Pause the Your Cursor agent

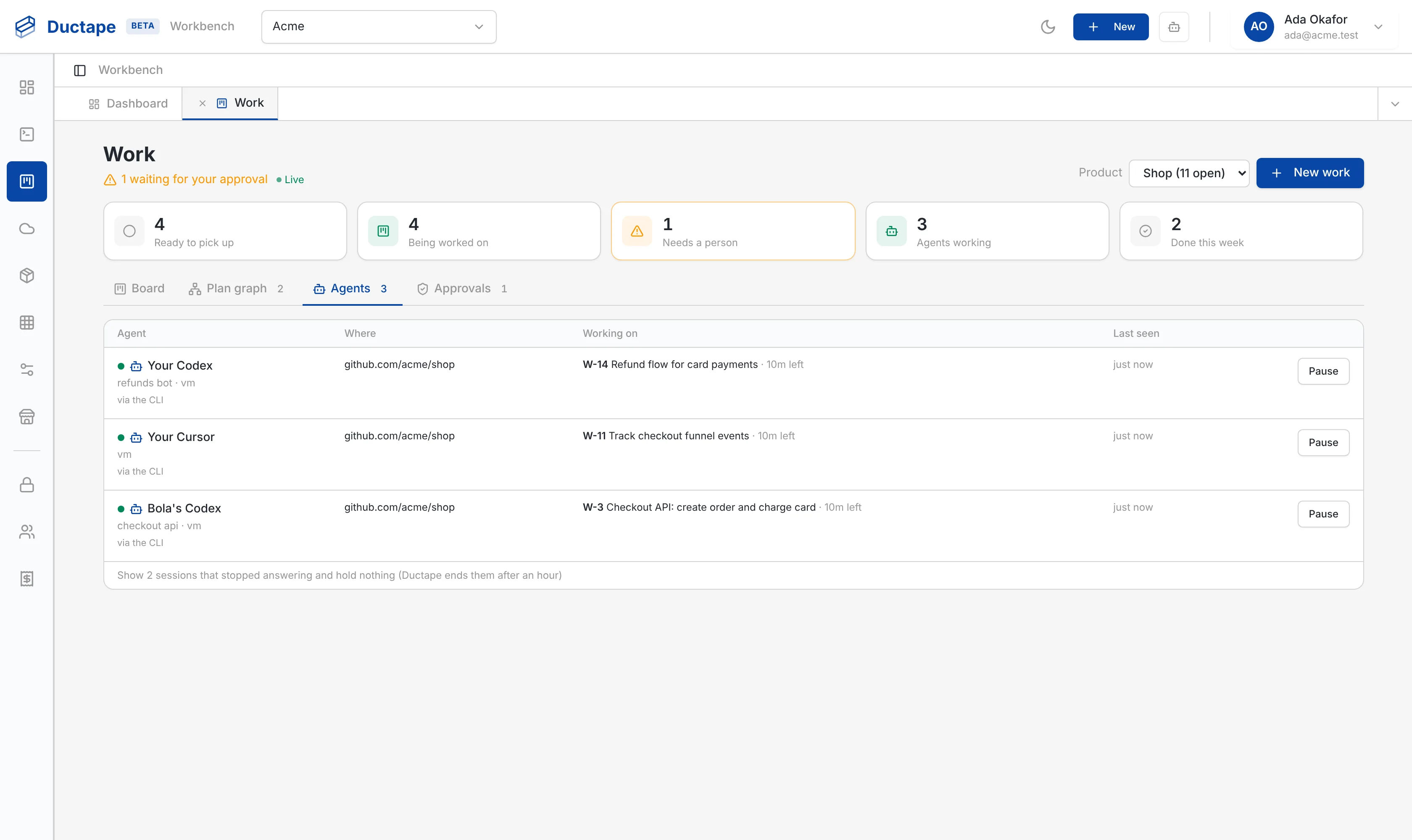1323,443
